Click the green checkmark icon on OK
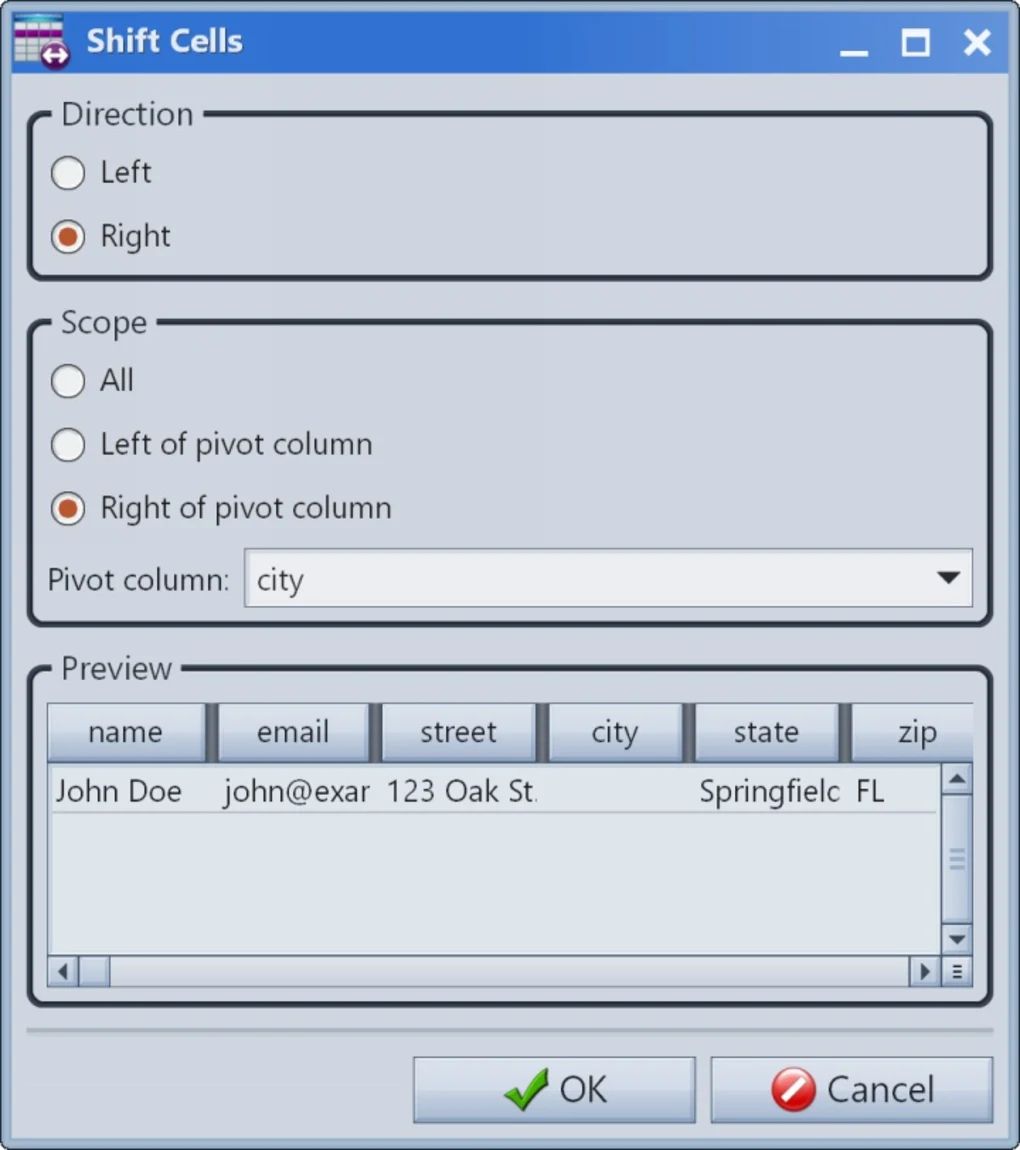1020x1150 pixels. click(526, 1090)
